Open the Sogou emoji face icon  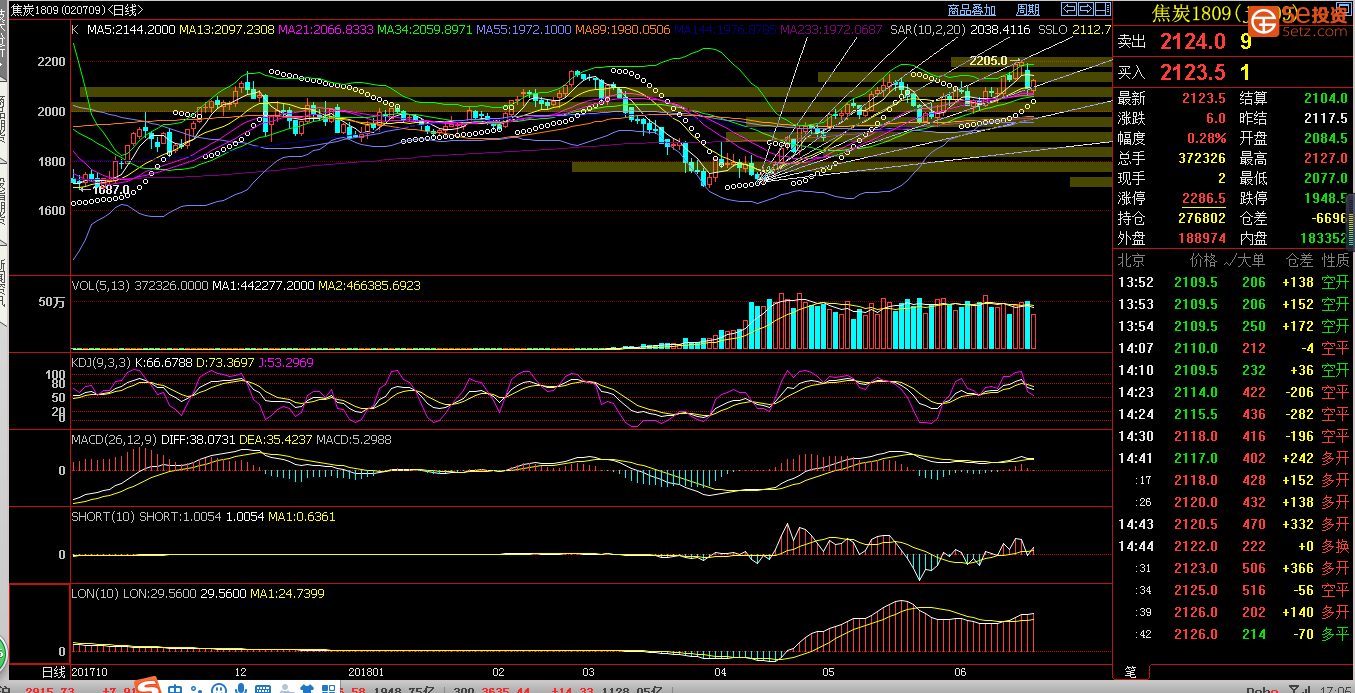click(218, 689)
